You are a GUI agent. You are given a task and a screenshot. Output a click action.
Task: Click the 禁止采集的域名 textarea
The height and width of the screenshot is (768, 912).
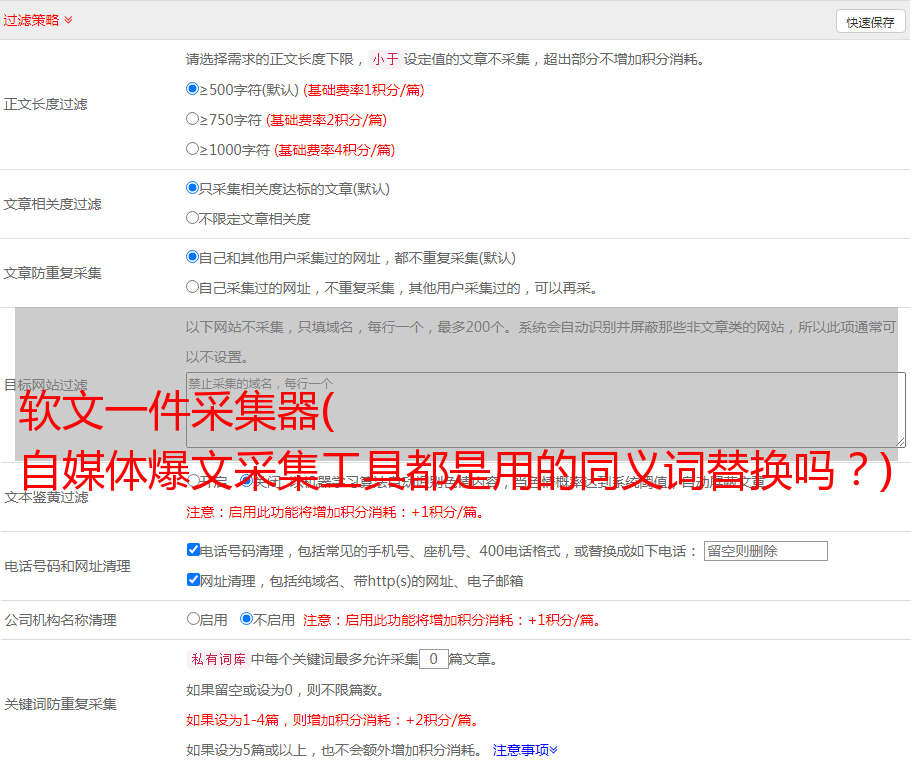pyautogui.click(x=546, y=410)
